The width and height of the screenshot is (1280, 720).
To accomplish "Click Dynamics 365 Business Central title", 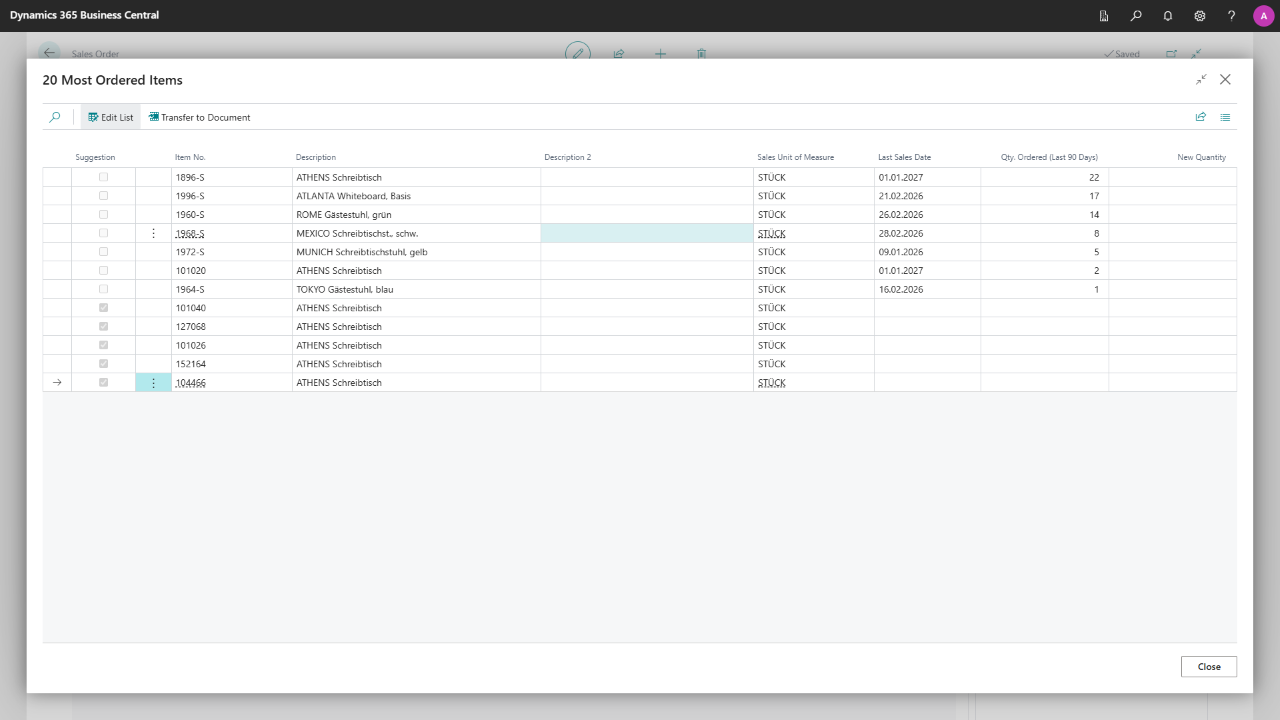I will point(84,15).
